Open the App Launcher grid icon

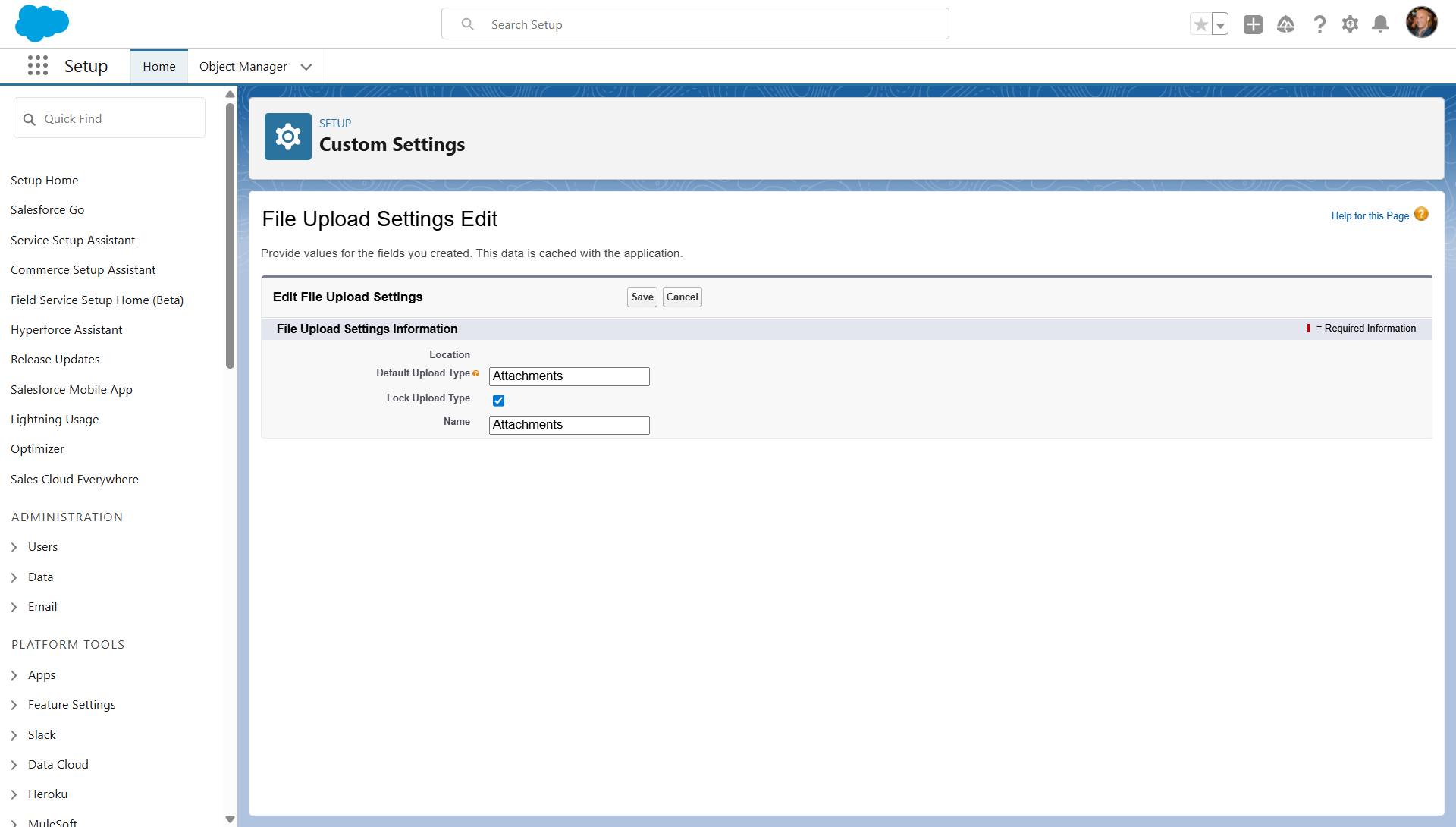[x=38, y=66]
